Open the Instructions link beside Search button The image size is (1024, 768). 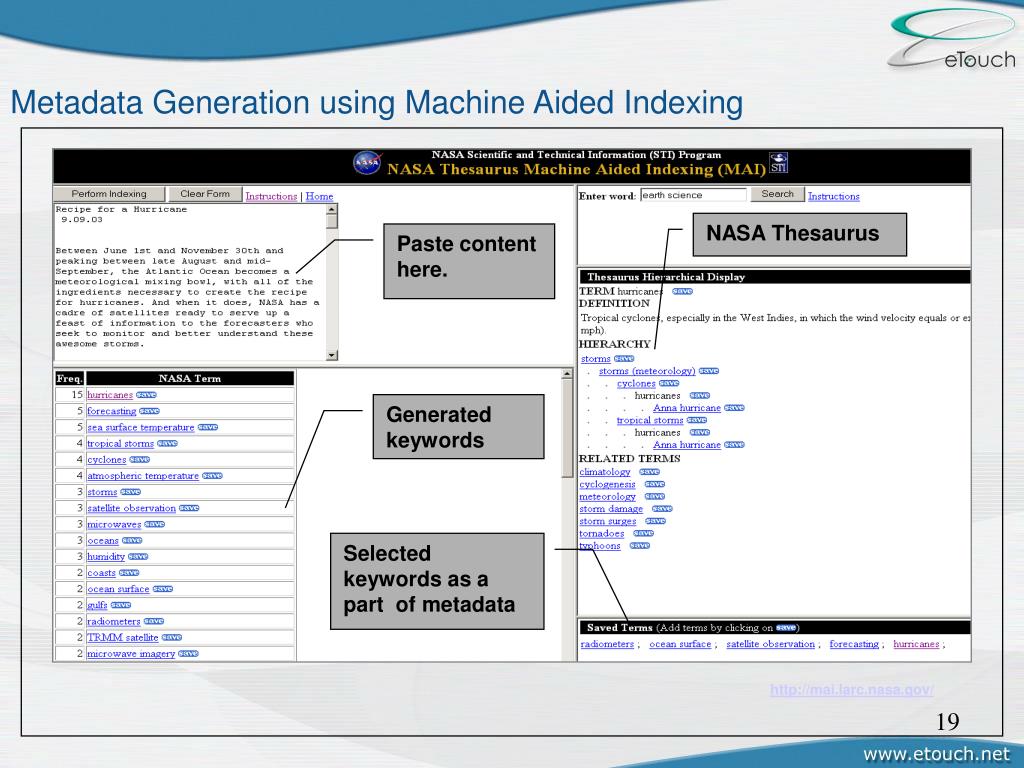[833, 196]
